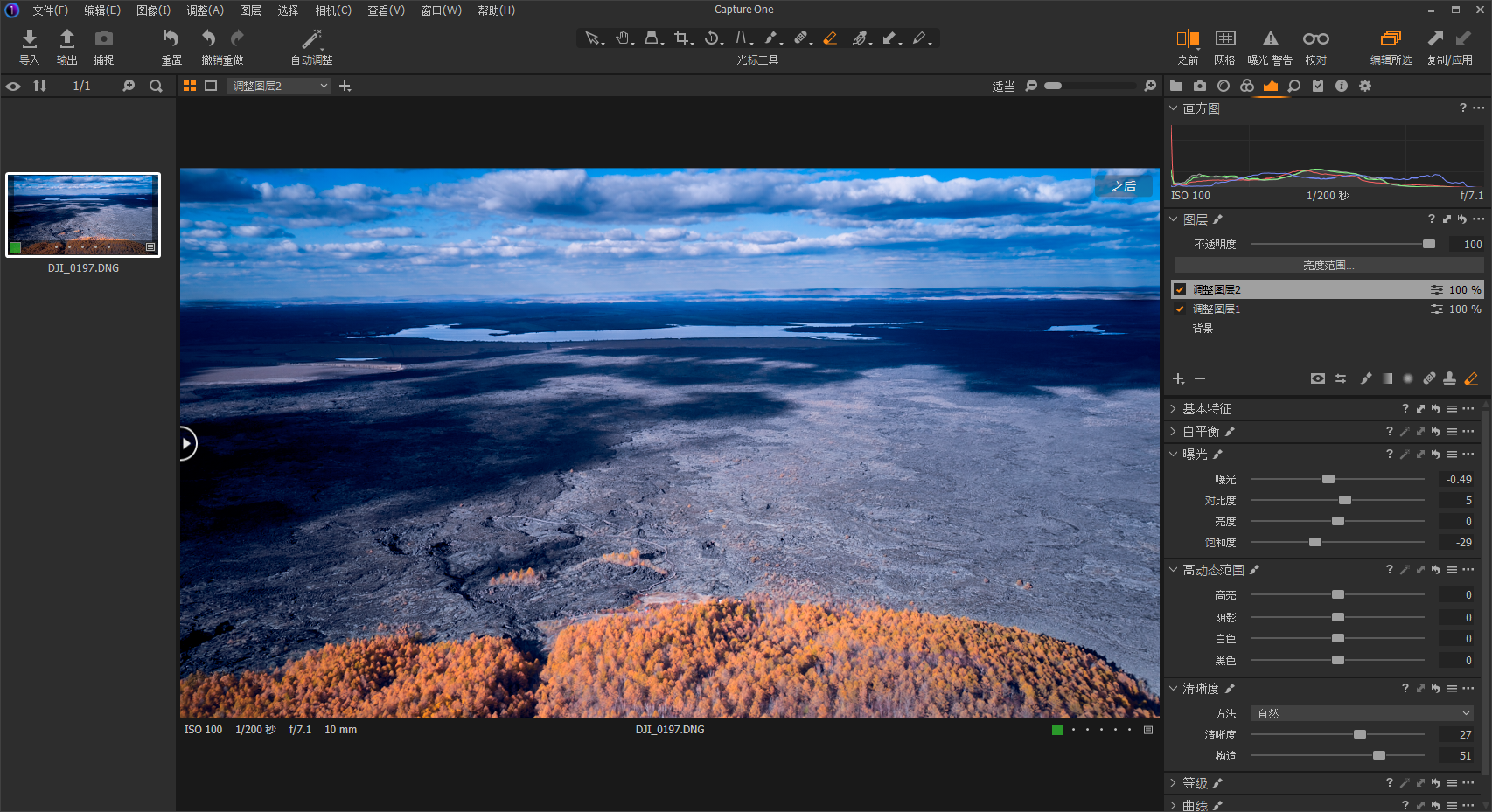This screenshot has height=812, width=1492.
Task: Collapse the 高动态范围 panel
Action: 1174,569
